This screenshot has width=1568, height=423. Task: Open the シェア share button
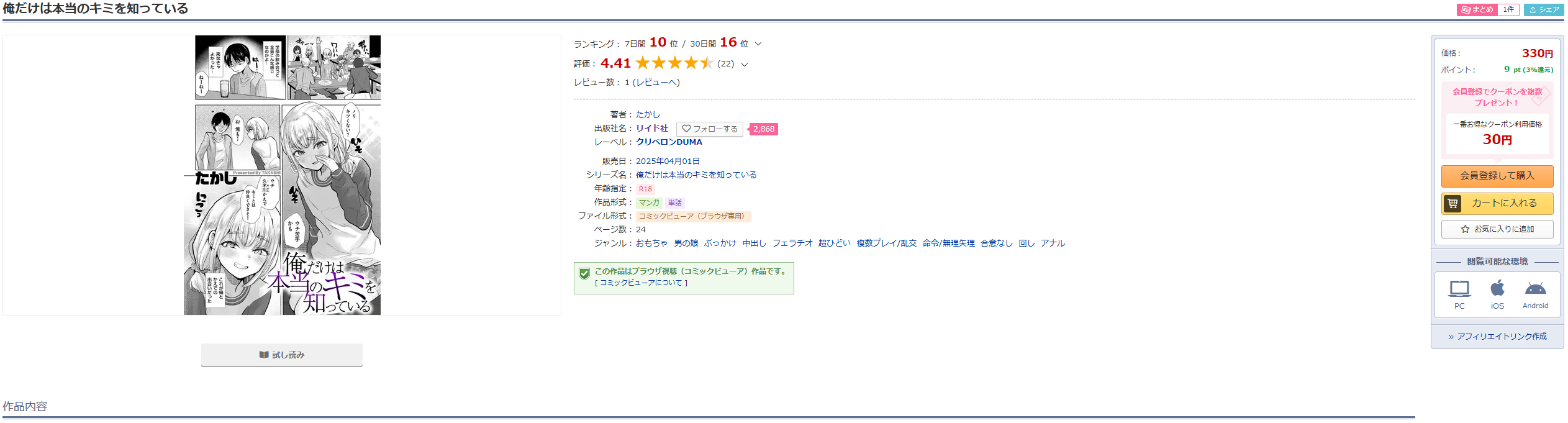pyautogui.click(x=1544, y=10)
